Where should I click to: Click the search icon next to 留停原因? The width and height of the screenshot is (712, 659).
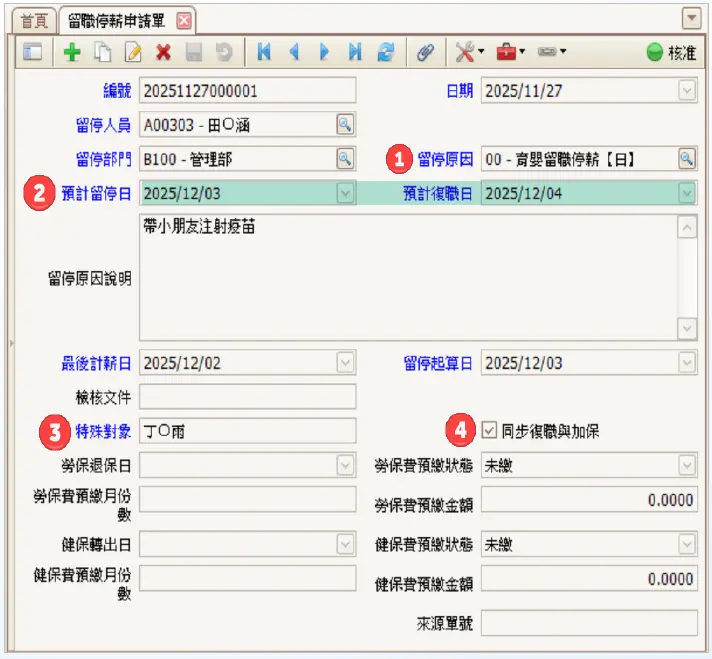pos(687,158)
